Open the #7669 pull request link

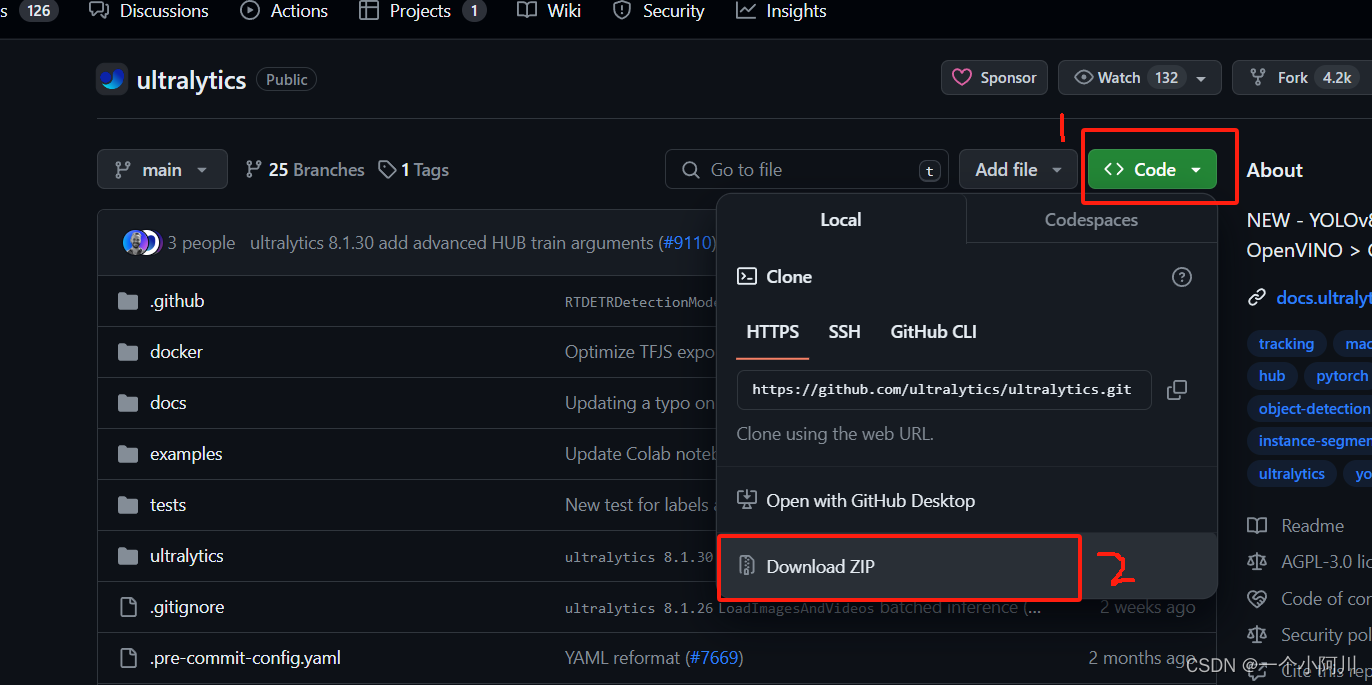[x=714, y=658]
